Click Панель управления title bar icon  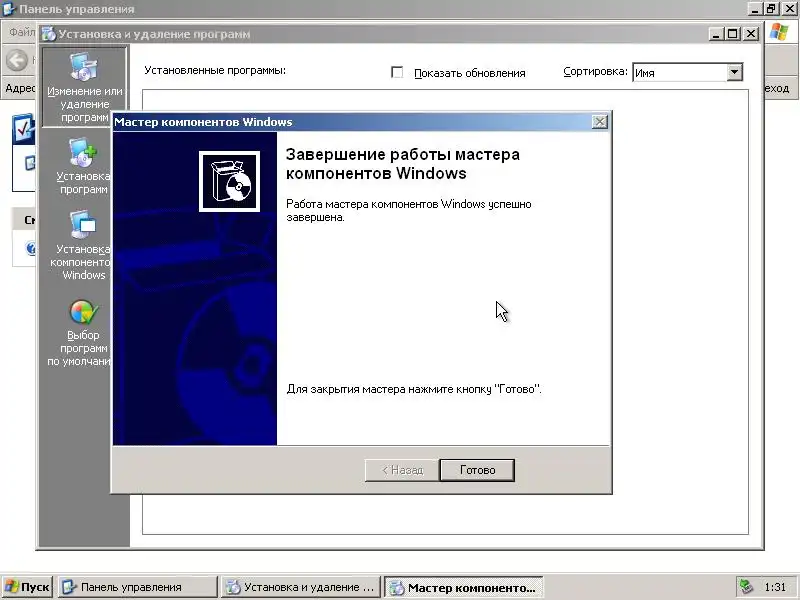[x=9, y=9]
